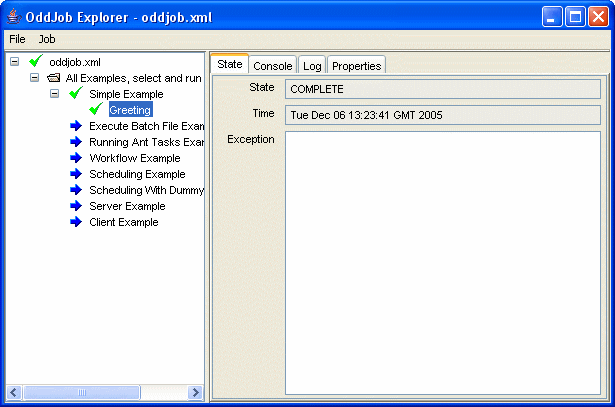Click blue arrow icon beside Scheduling Example
The width and height of the screenshot is (615, 407).
(x=76, y=174)
